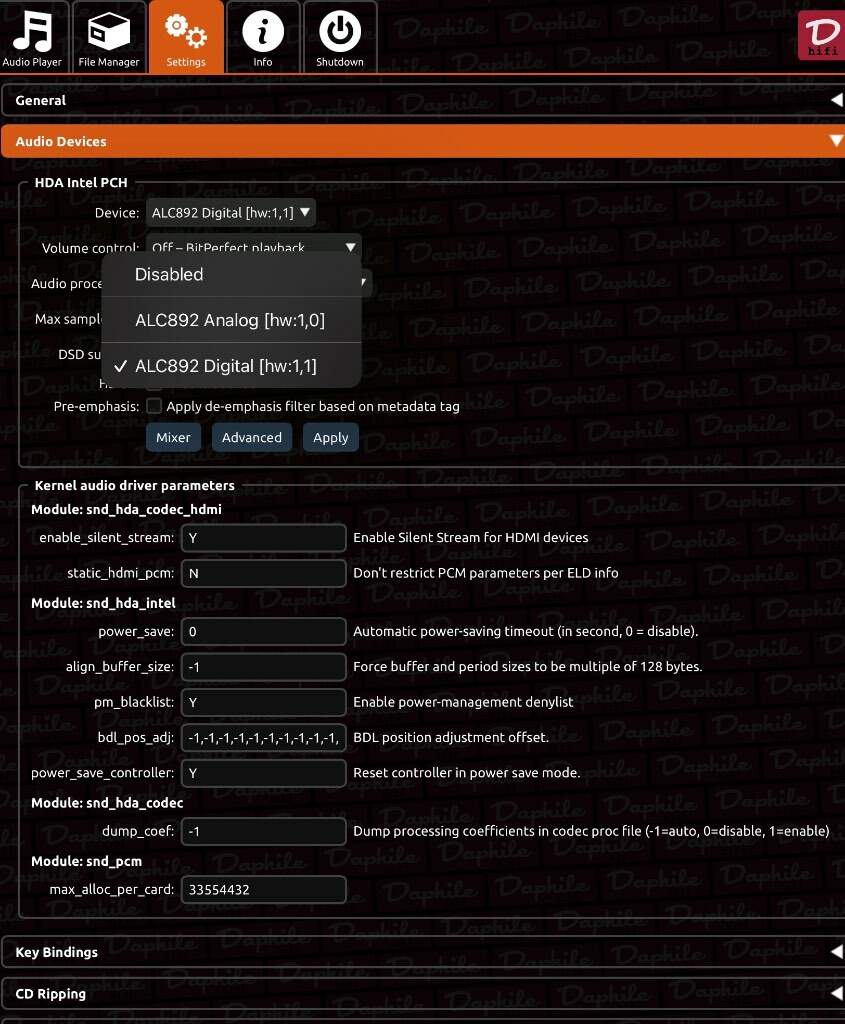845x1024 pixels.
Task: Edit the power_save_controller field
Action: [x=264, y=773]
